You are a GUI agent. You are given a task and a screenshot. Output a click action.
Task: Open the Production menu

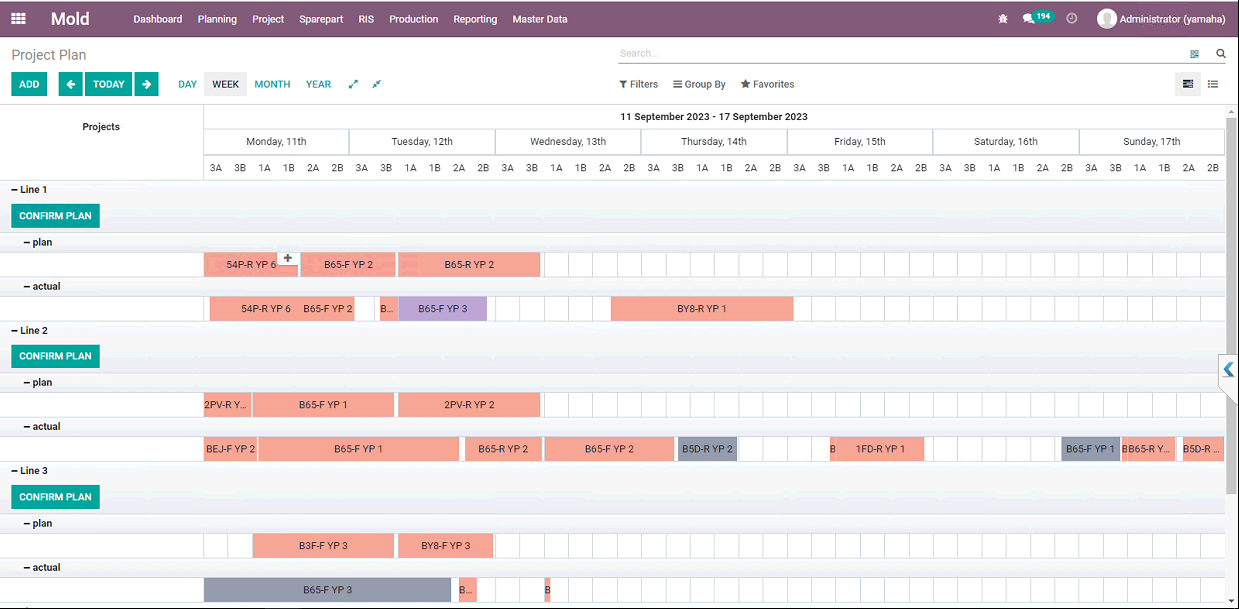point(413,19)
